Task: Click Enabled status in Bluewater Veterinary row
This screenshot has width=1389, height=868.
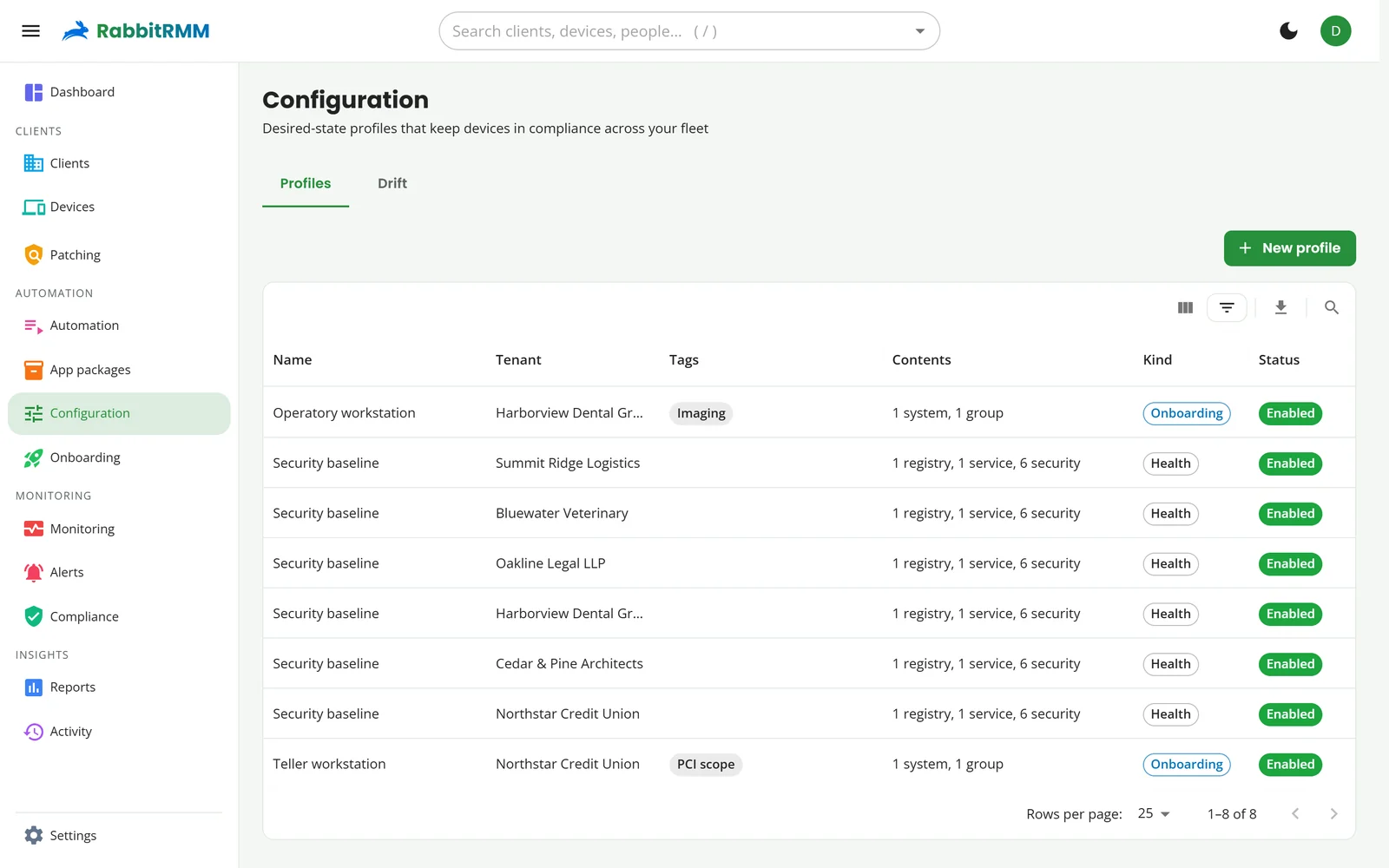Action: pos(1290,514)
